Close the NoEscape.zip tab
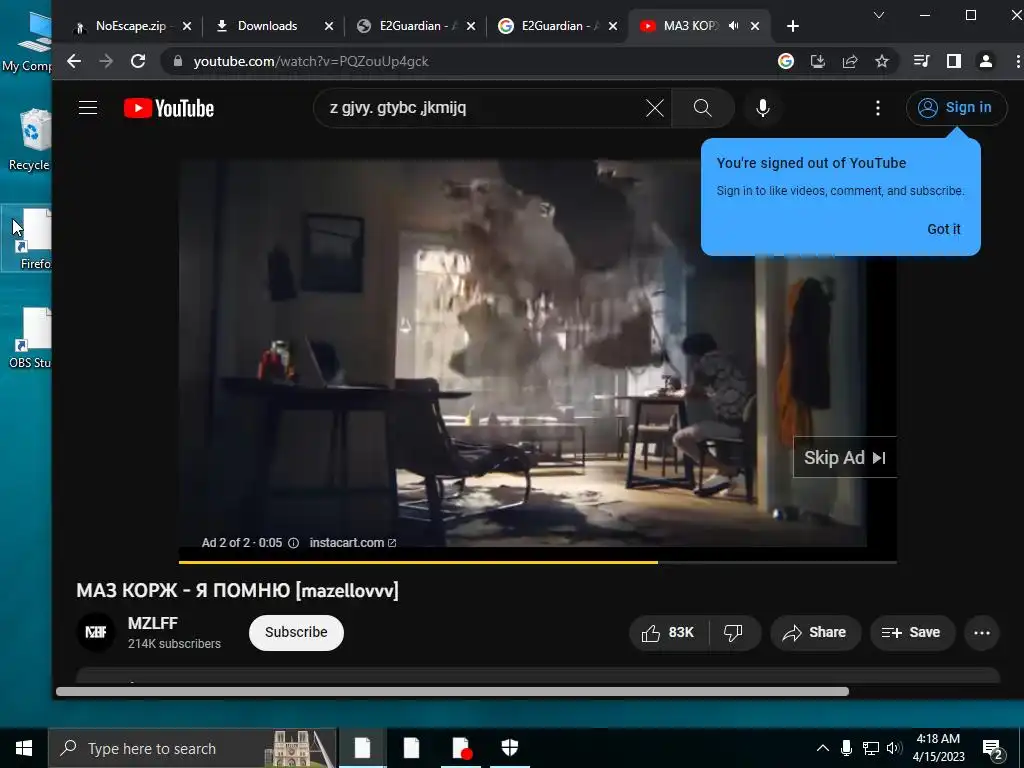The image size is (1024, 768). pyautogui.click(x=187, y=26)
